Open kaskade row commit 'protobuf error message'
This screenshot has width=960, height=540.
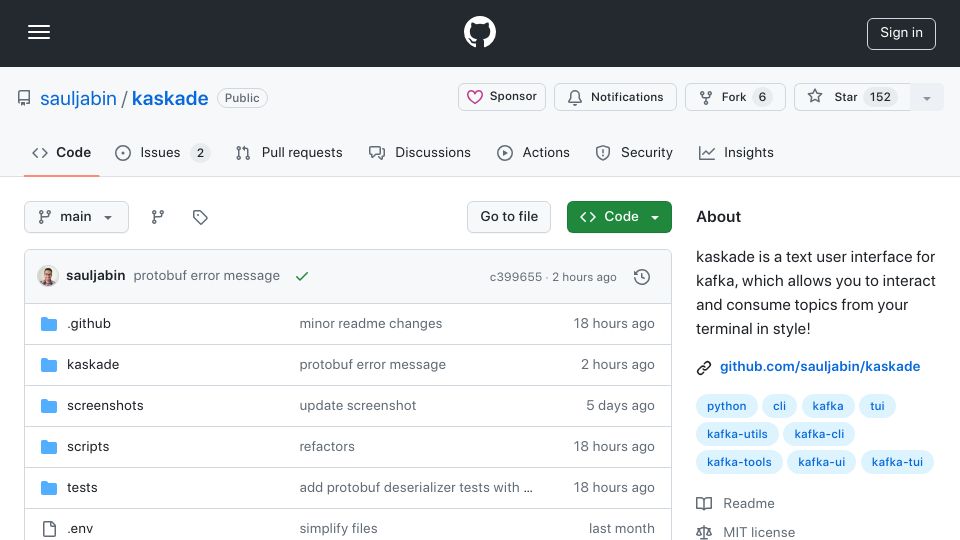pos(372,364)
